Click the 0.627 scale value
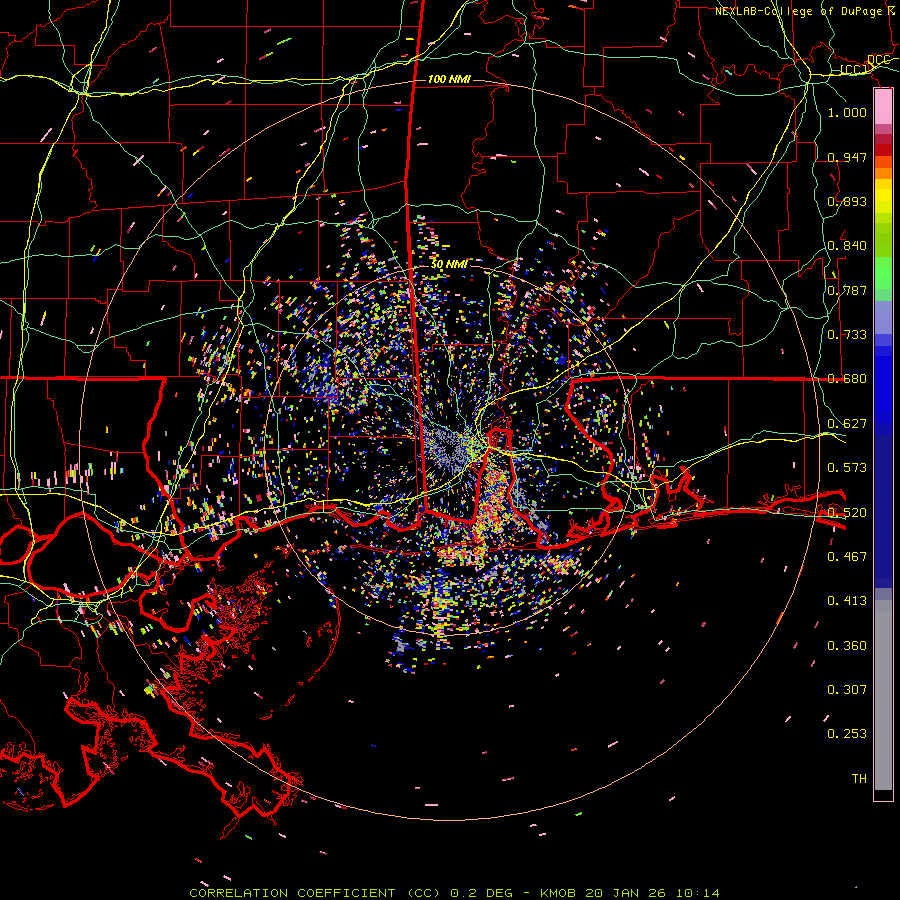This screenshot has height=900, width=900. (847, 424)
